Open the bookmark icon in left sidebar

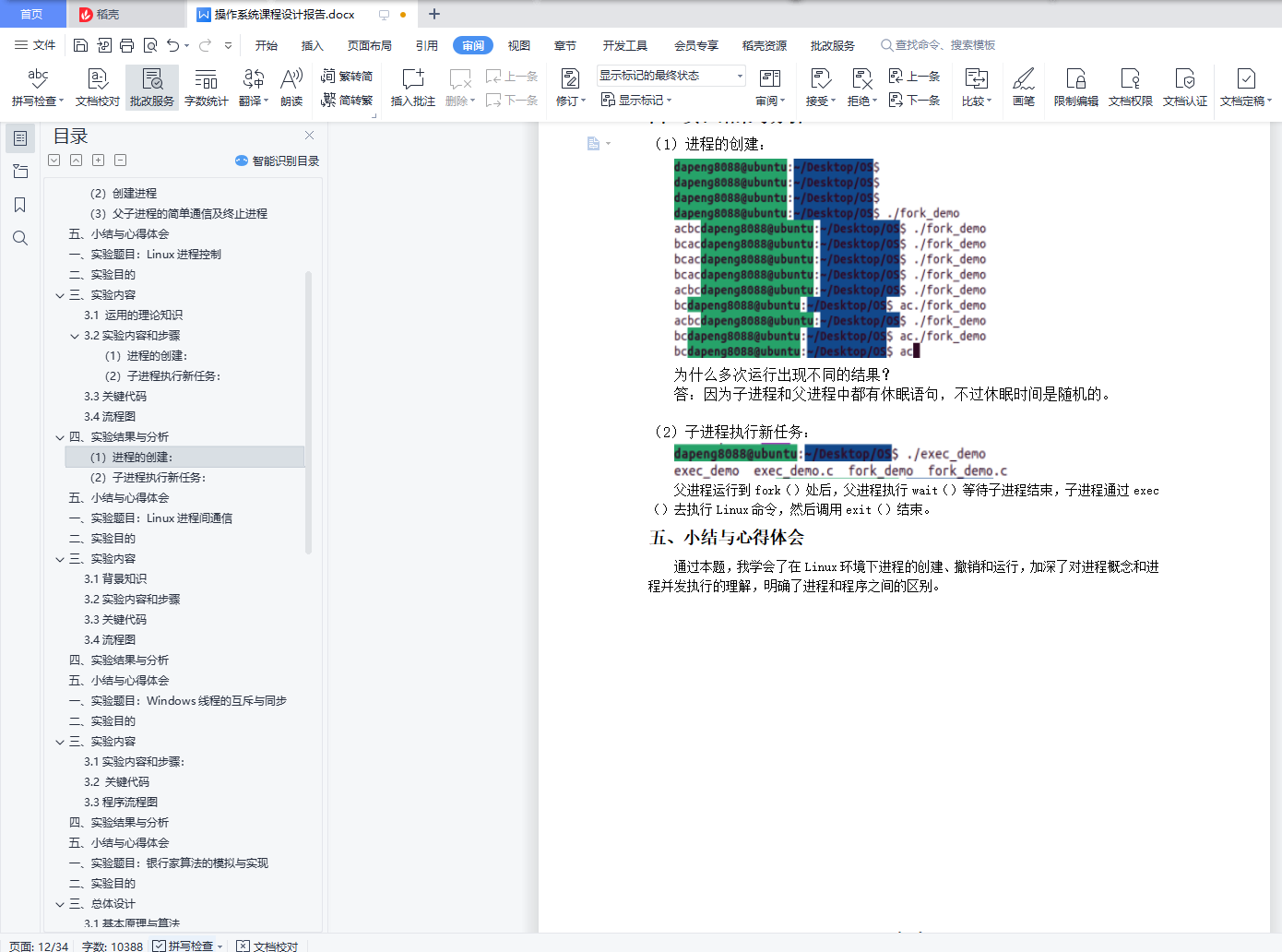tap(20, 205)
